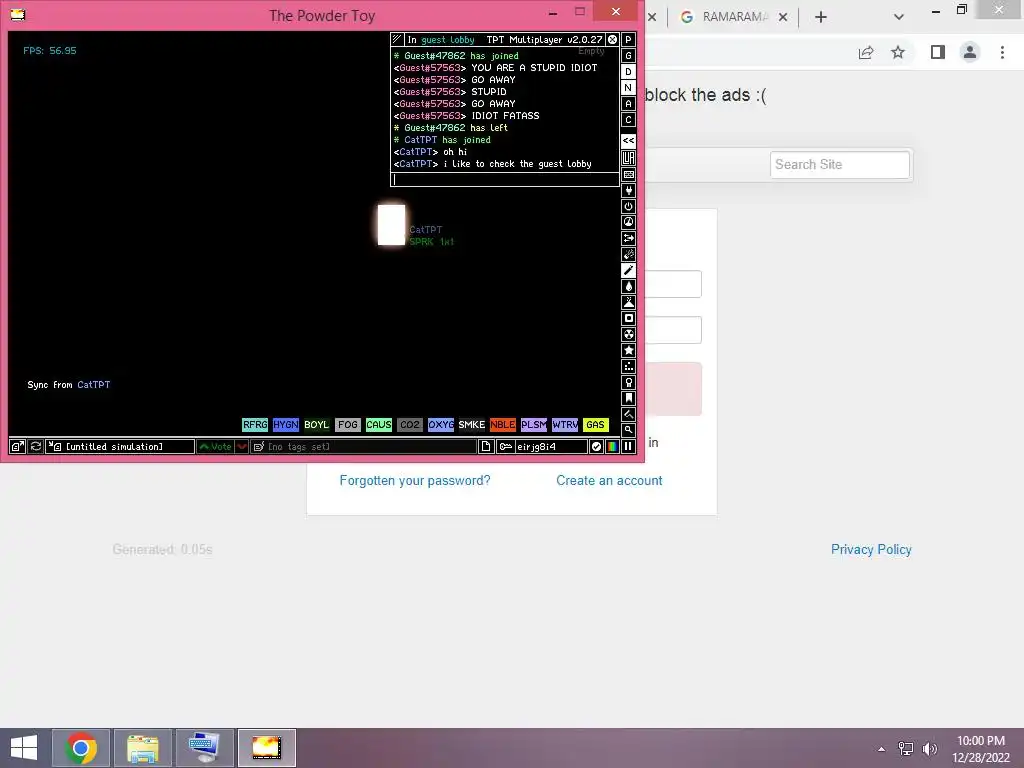1024x768 pixels.
Task: Click the element search magnifier icon
Action: 628,430
